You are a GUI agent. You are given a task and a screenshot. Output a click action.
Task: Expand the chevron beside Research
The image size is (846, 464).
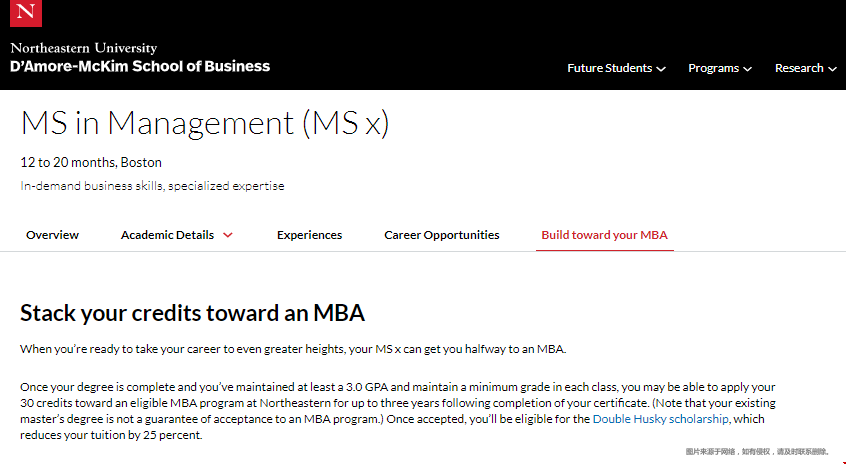tap(832, 69)
